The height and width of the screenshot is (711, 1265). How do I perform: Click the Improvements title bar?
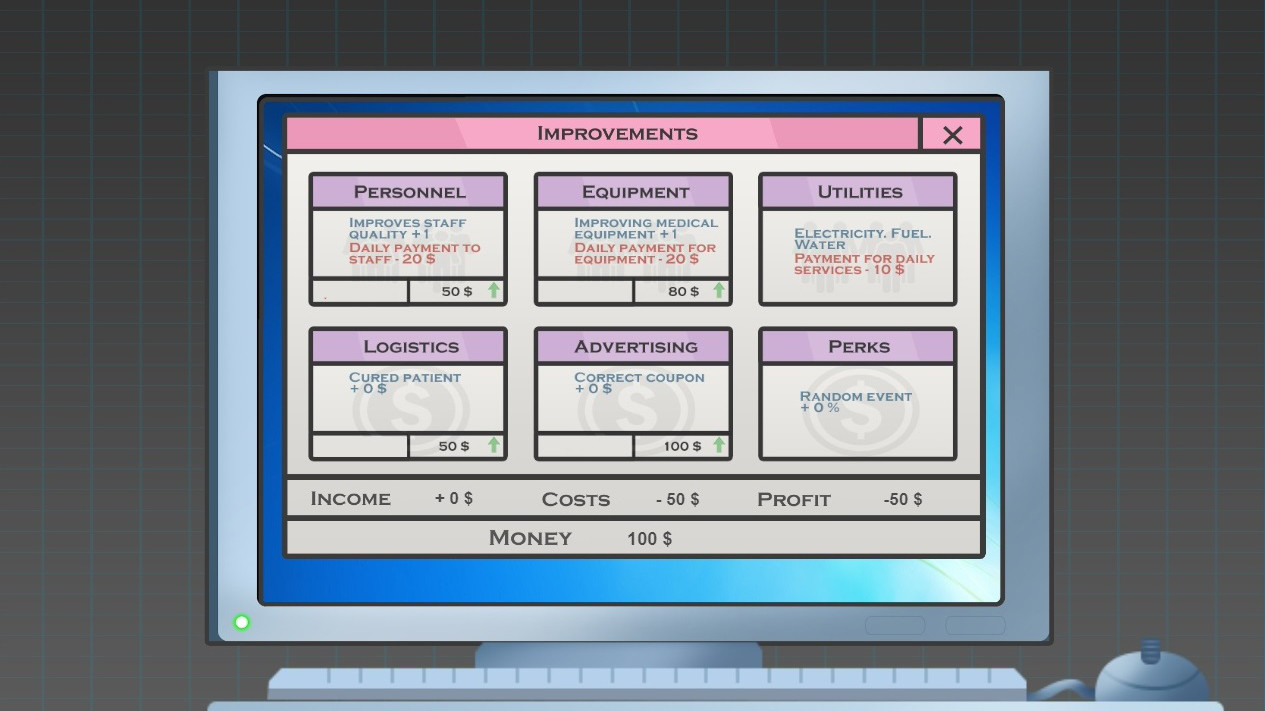click(x=617, y=133)
